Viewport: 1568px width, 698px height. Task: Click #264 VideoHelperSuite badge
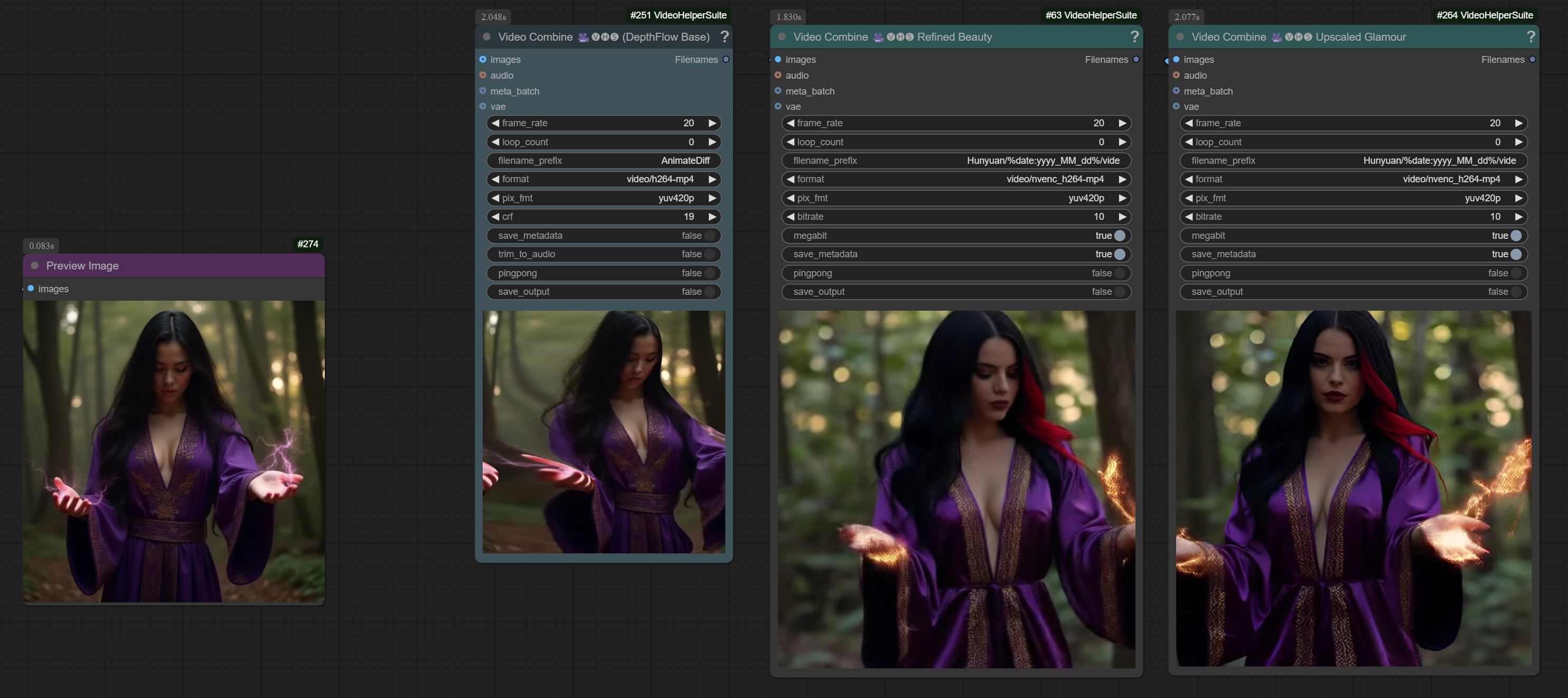[1484, 15]
